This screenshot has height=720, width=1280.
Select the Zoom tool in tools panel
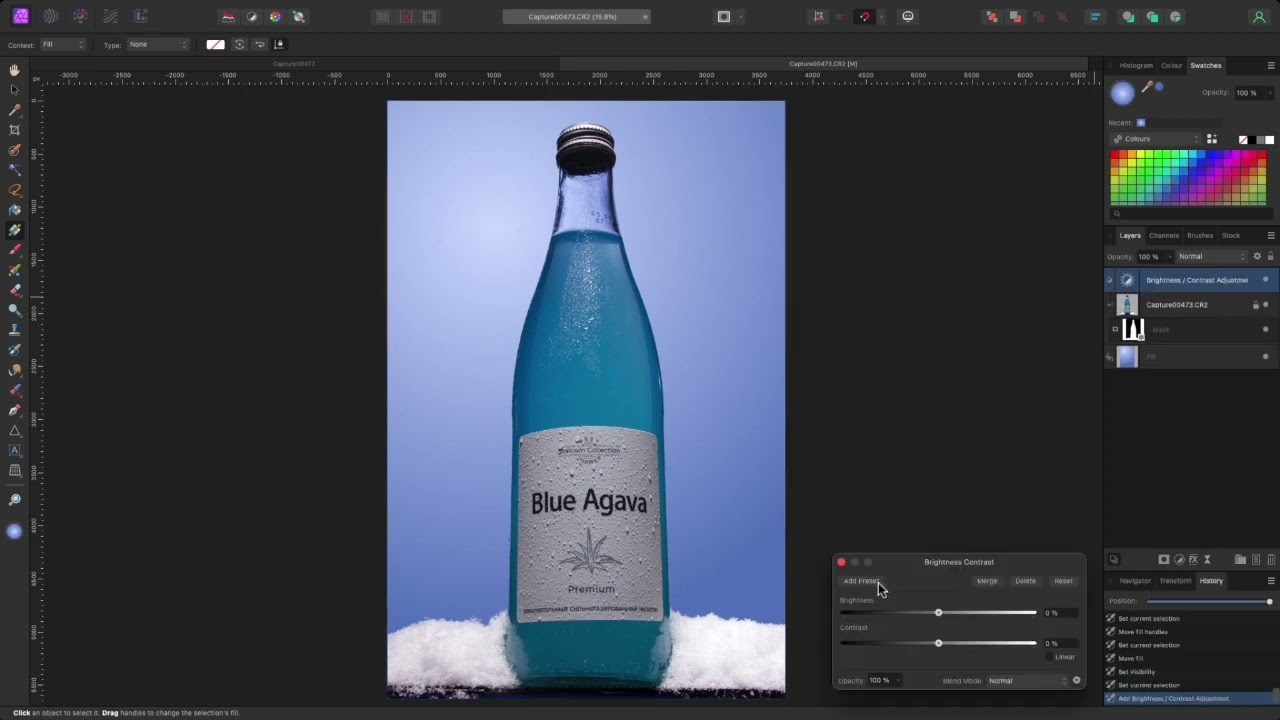pyautogui.click(x=14, y=499)
